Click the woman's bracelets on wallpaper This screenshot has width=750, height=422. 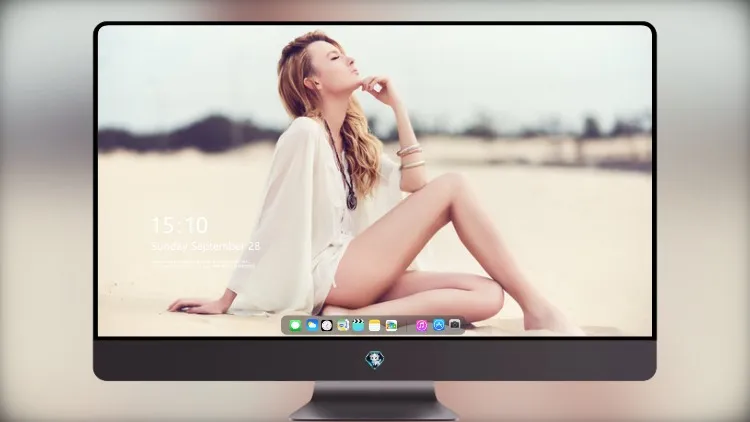pyautogui.click(x=410, y=157)
